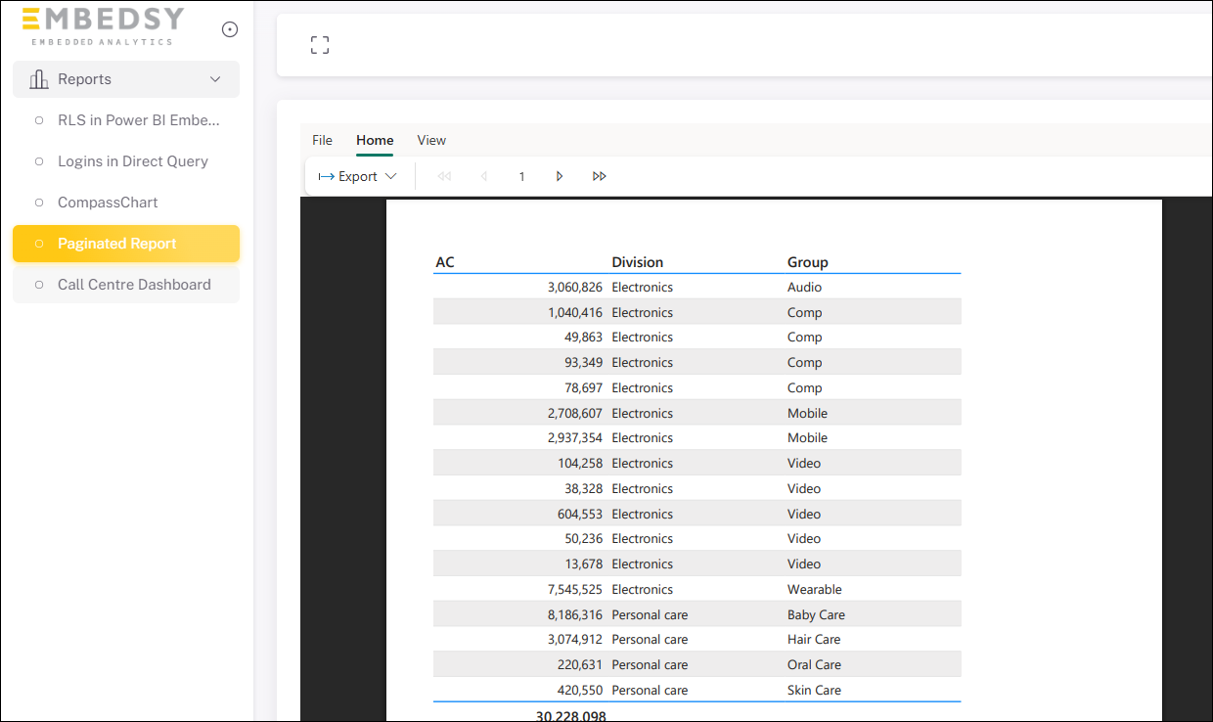
Task: Collapse the Reports section chevron
Action: click(215, 78)
